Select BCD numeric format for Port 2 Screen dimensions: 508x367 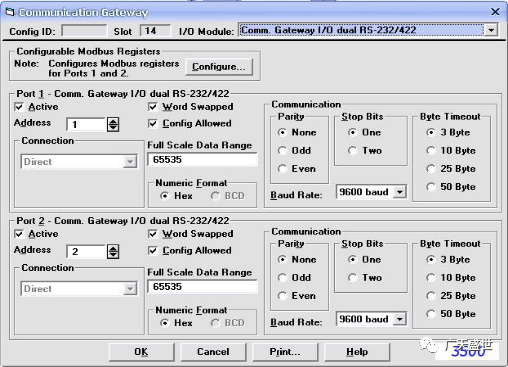pyautogui.click(x=215, y=323)
